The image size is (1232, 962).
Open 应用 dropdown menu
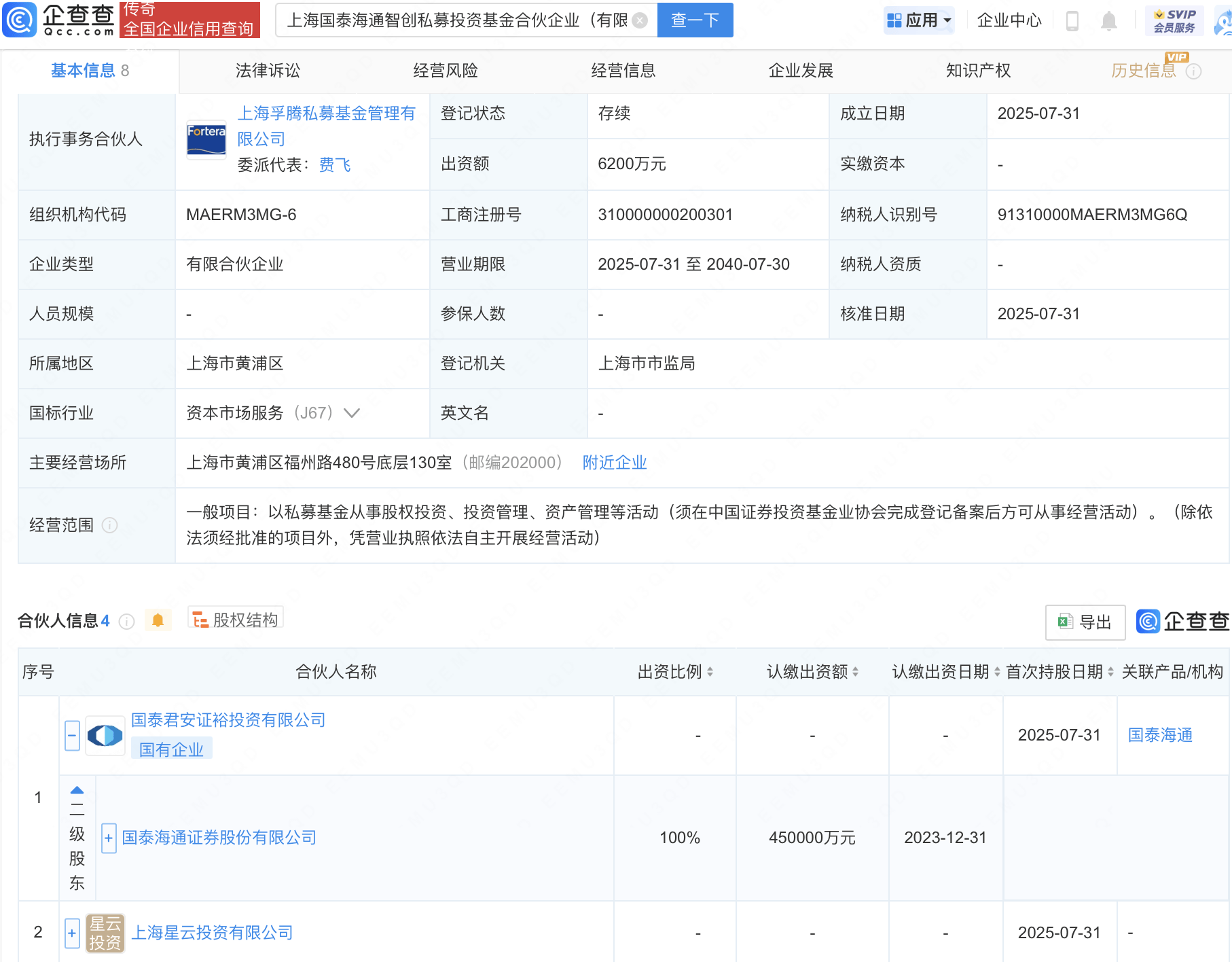pos(919,20)
